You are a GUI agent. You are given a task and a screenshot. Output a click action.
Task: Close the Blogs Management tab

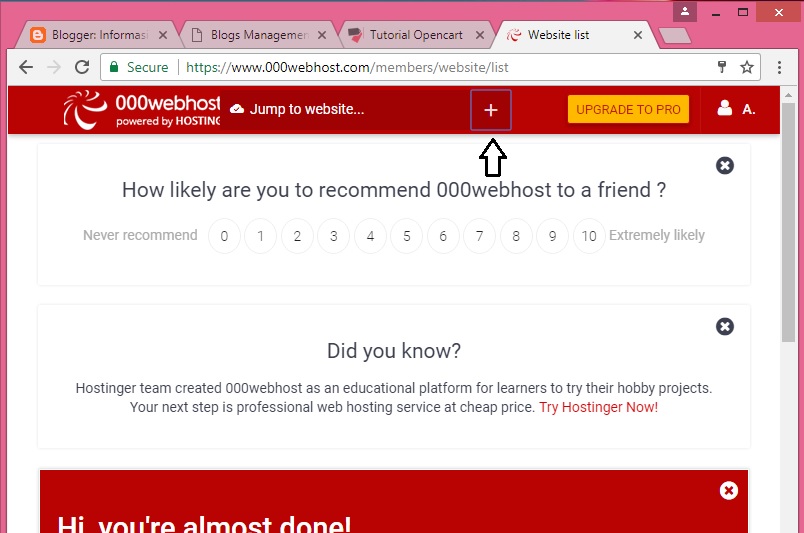[321, 35]
